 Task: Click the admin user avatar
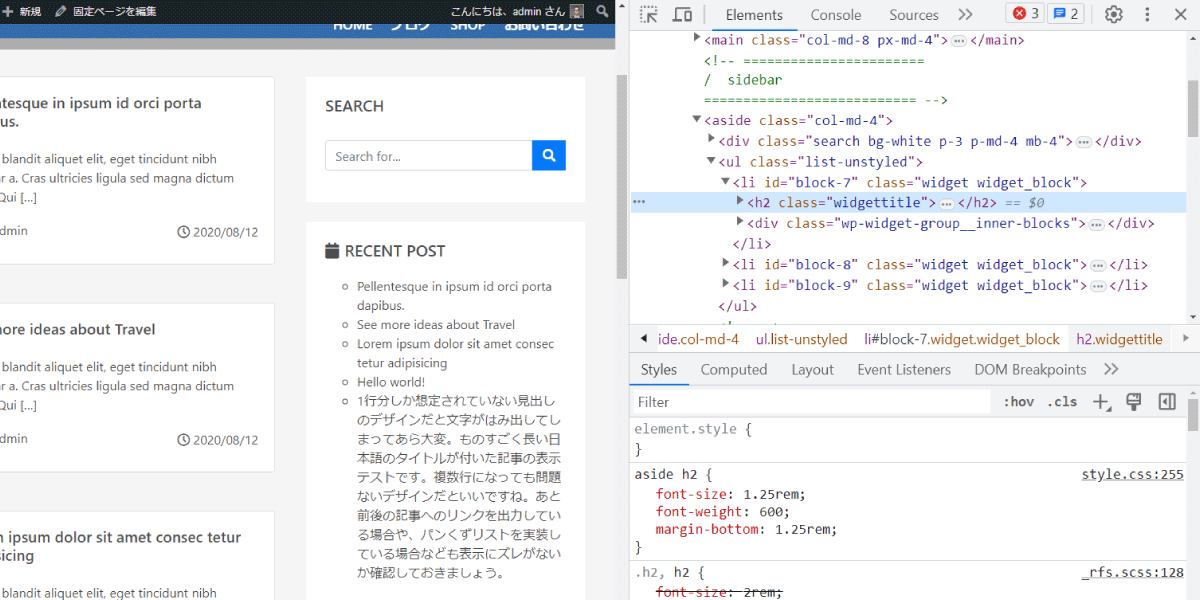(x=577, y=11)
